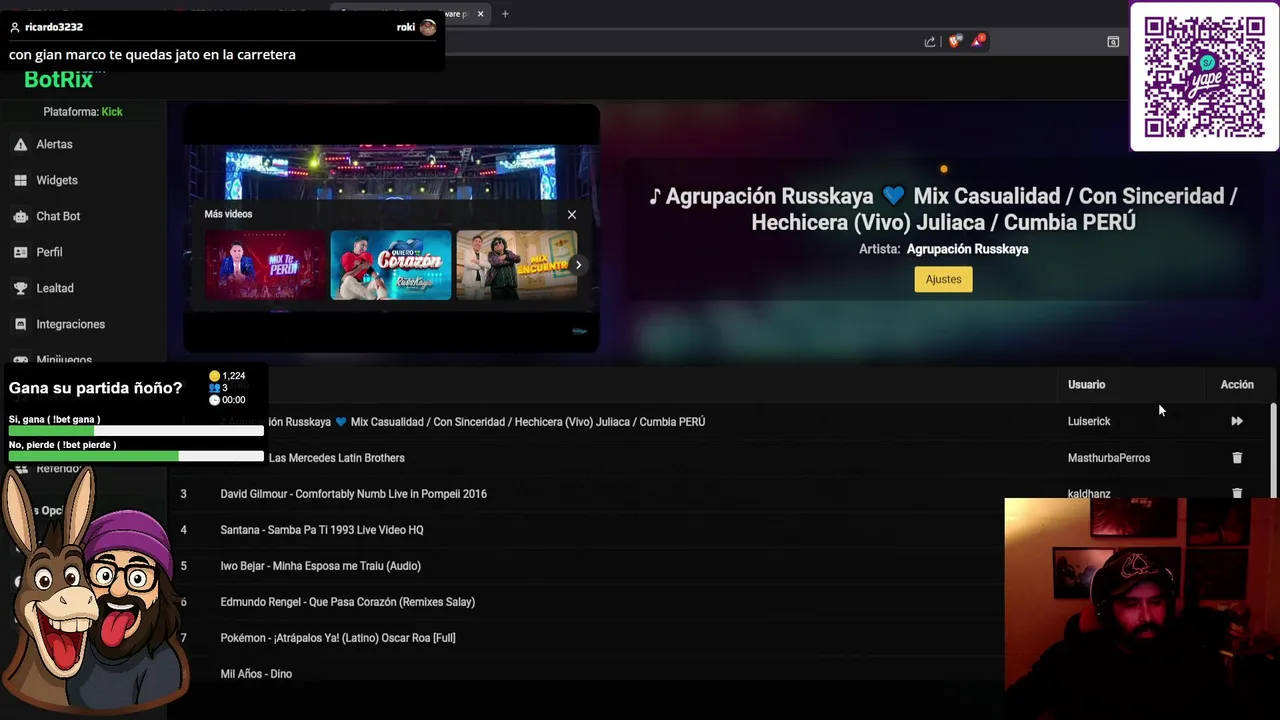Click user Luiserick in the queue
Viewport: 1280px width, 720px height.
[1088, 422]
